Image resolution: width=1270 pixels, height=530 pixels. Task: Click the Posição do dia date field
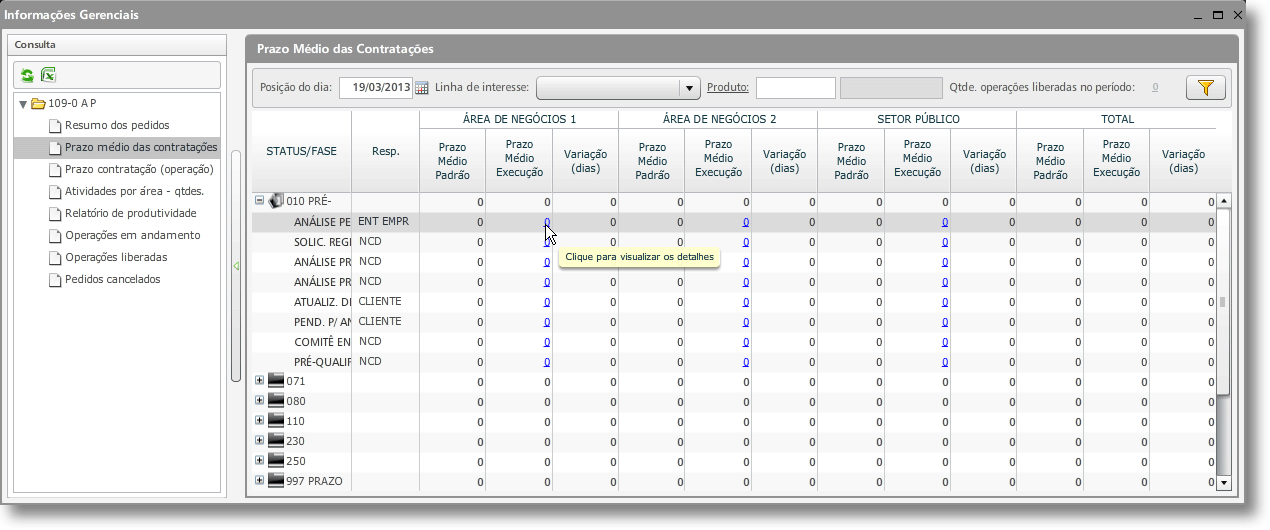377,88
